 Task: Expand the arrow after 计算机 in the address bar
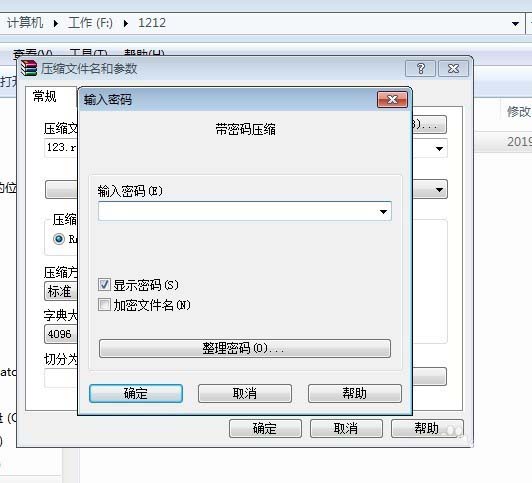pyautogui.click(x=56, y=23)
